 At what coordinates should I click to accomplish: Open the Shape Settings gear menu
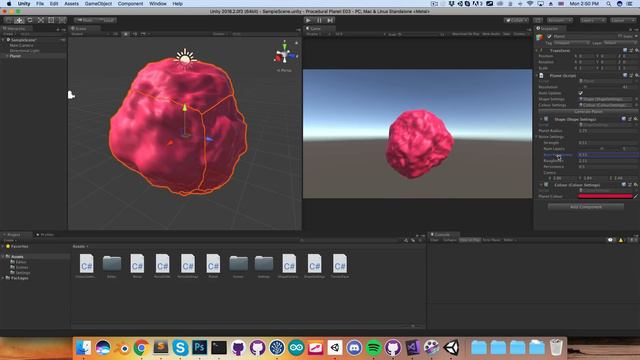[636, 119]
